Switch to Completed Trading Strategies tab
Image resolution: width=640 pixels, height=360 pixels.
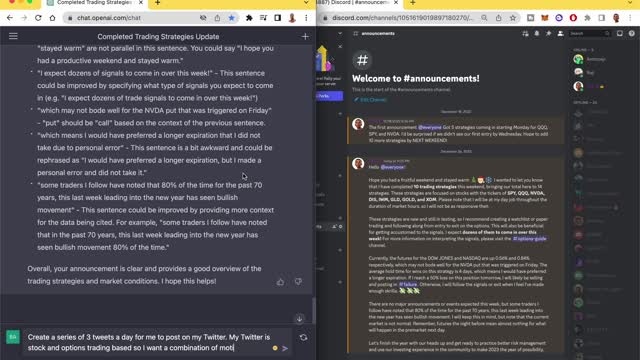[94, 3]
